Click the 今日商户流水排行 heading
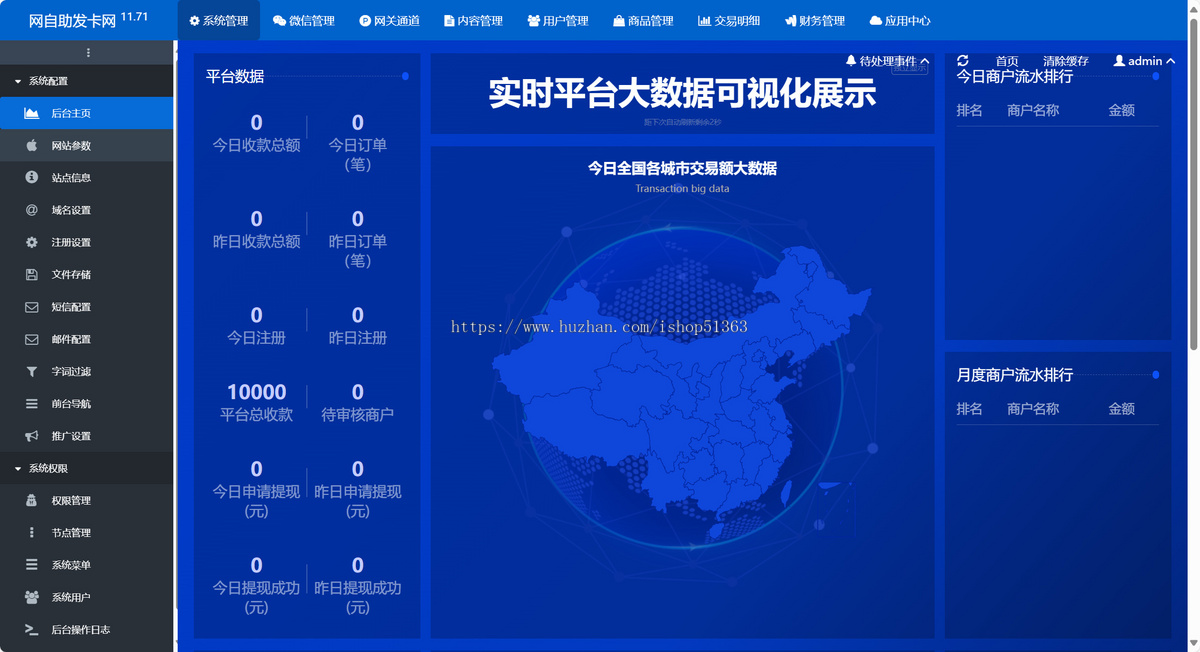1200x652 pixels. (1015, 76)
